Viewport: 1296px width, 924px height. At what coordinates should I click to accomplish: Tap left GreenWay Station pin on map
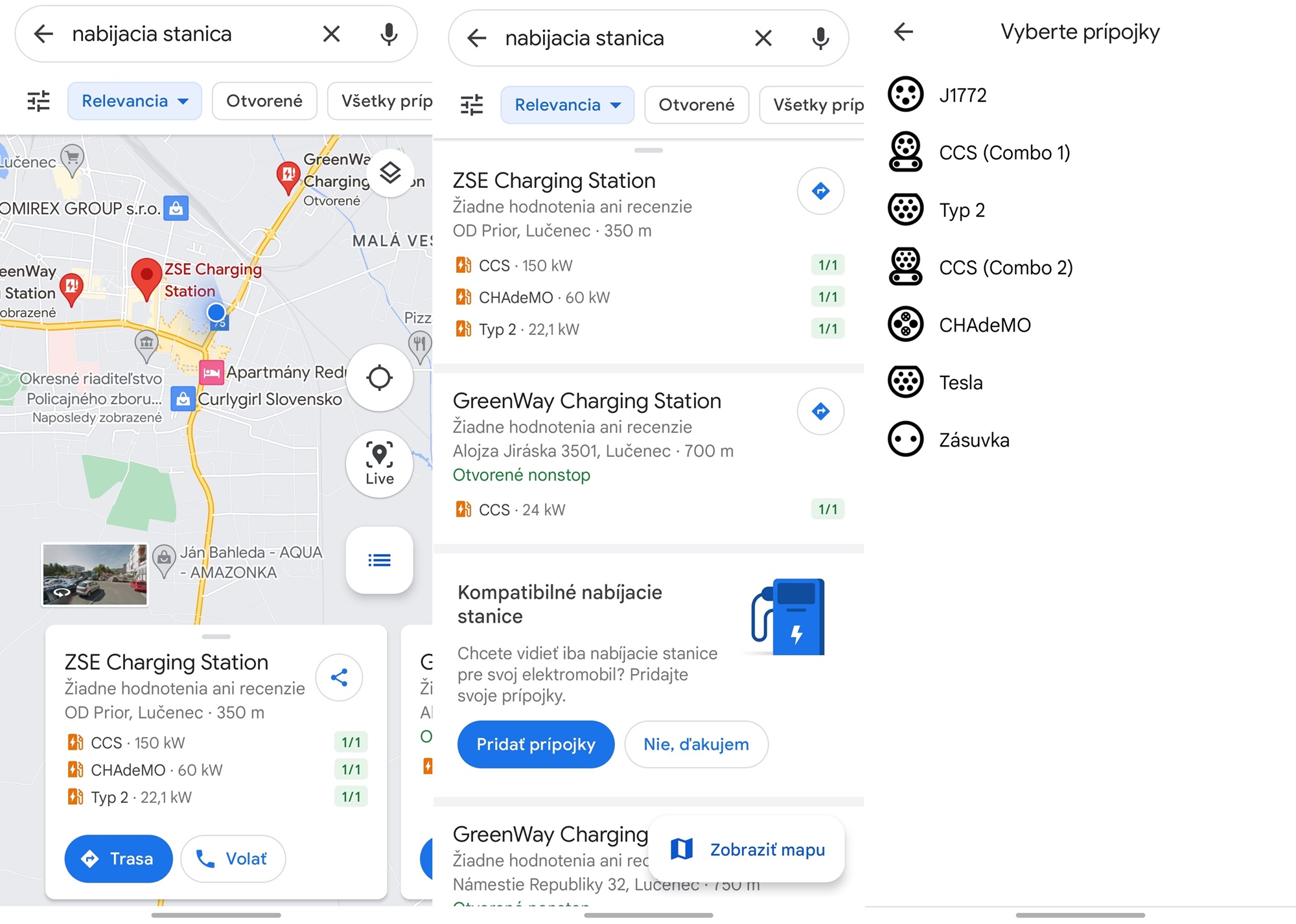click(x=71, y=289)
